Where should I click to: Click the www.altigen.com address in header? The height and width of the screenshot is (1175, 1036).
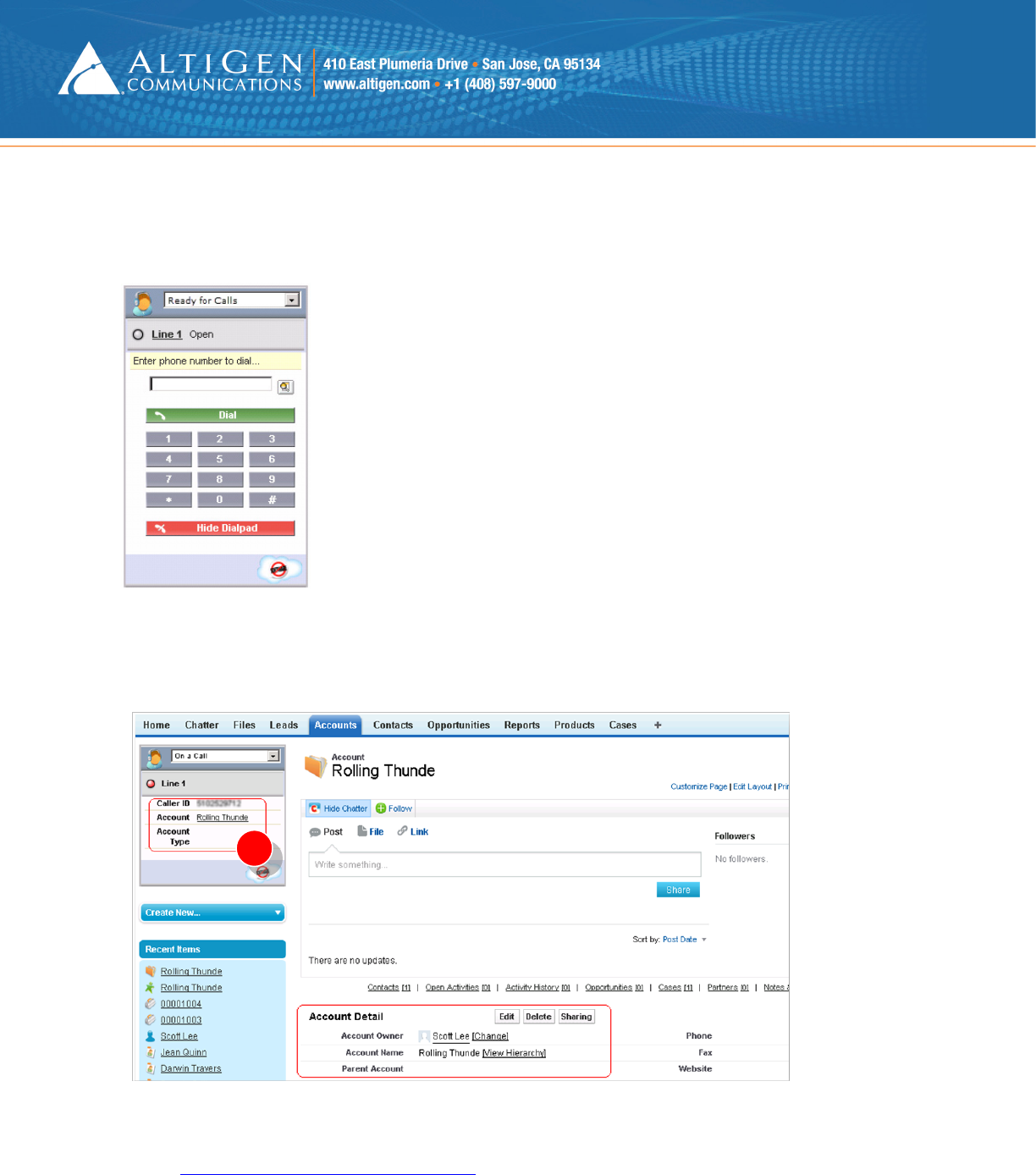coord(377,84)
